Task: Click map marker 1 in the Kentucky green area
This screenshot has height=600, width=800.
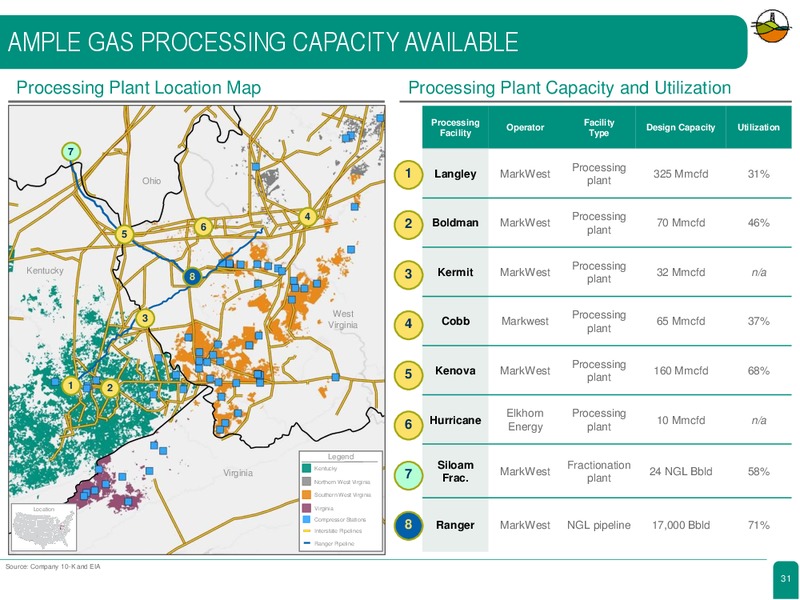Action: [x=71, y=385]
